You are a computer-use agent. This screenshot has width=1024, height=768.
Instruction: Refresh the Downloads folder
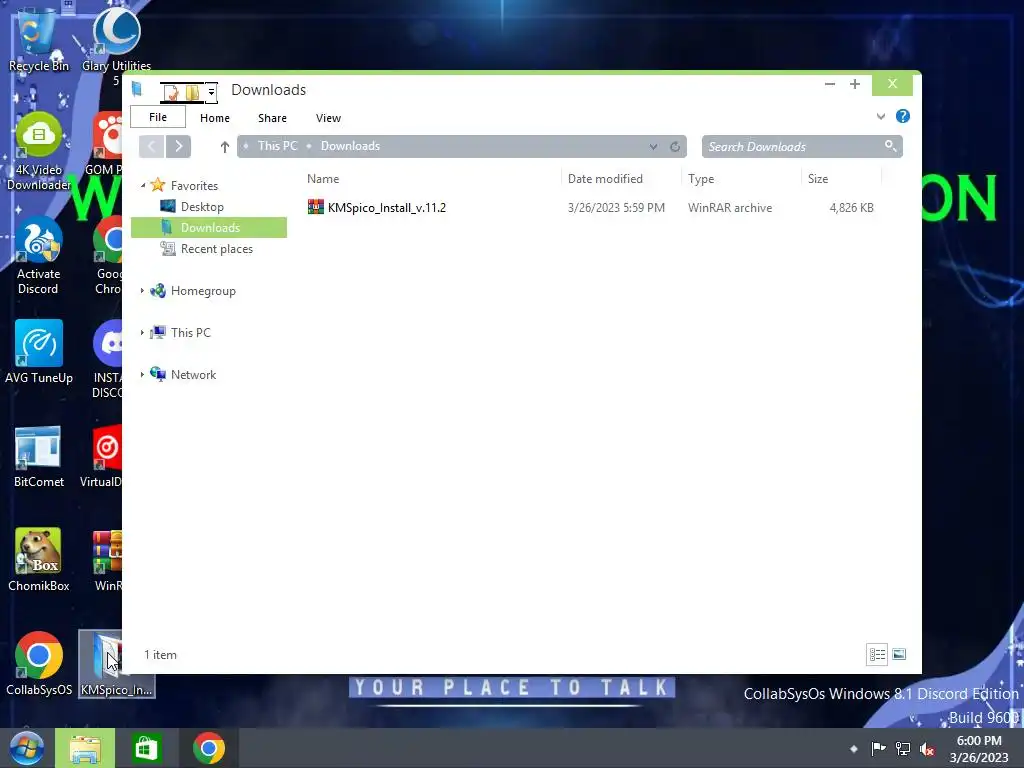click(x=675, y=147)
